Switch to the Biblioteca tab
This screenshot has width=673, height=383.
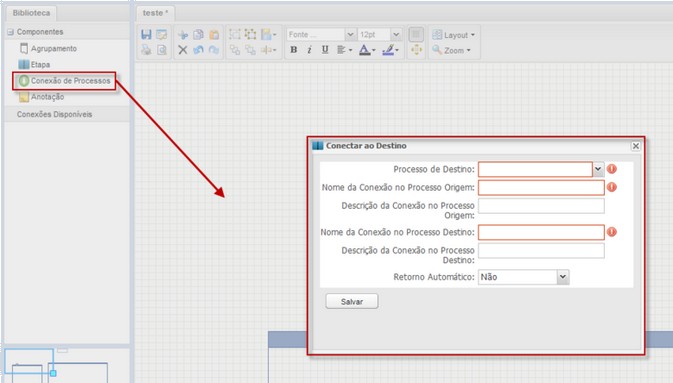click(31, 13)
